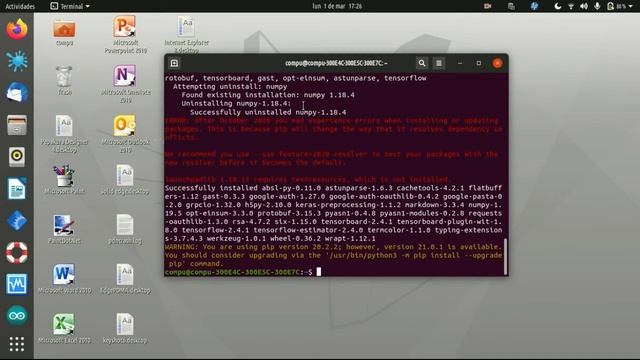Open Microsoft Powerpoint 2010 shortcut
The image size is (640, 360).
pos(125,35)
